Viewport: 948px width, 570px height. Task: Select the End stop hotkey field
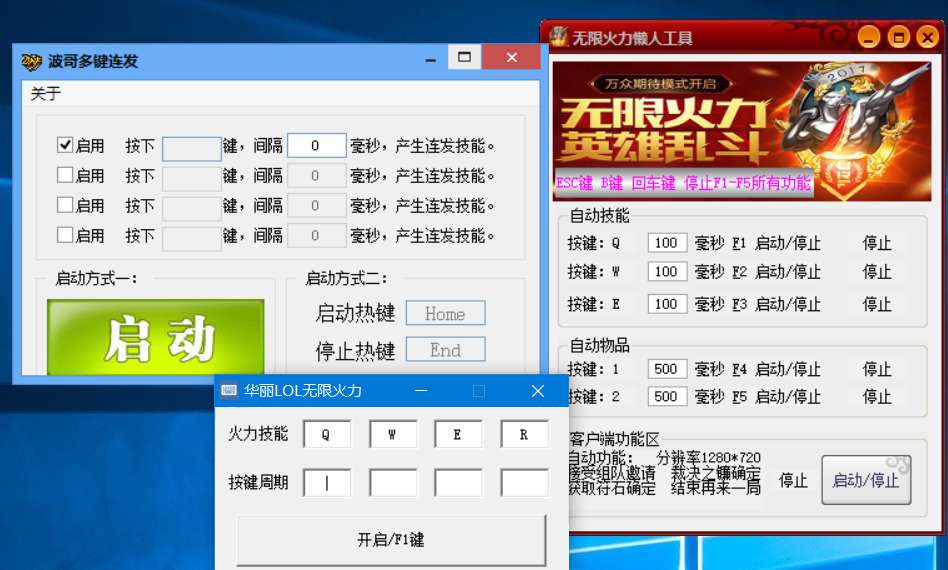click(x=445, y=350)
